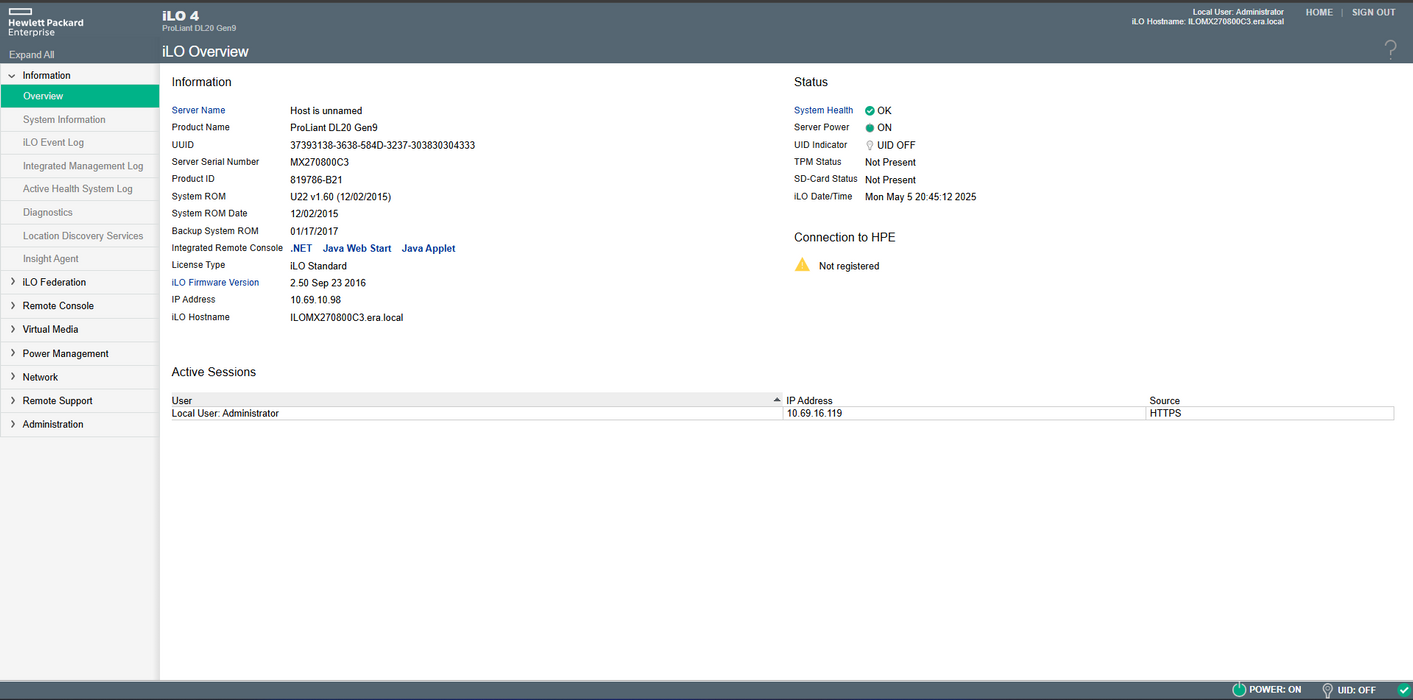Click the green System Health OK icon
Viewport: 1413px width, 700px height.
coord(870,111)
